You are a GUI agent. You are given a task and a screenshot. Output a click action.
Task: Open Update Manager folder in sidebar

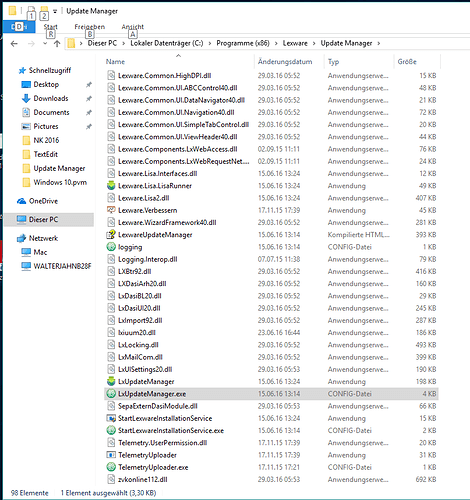59,168
